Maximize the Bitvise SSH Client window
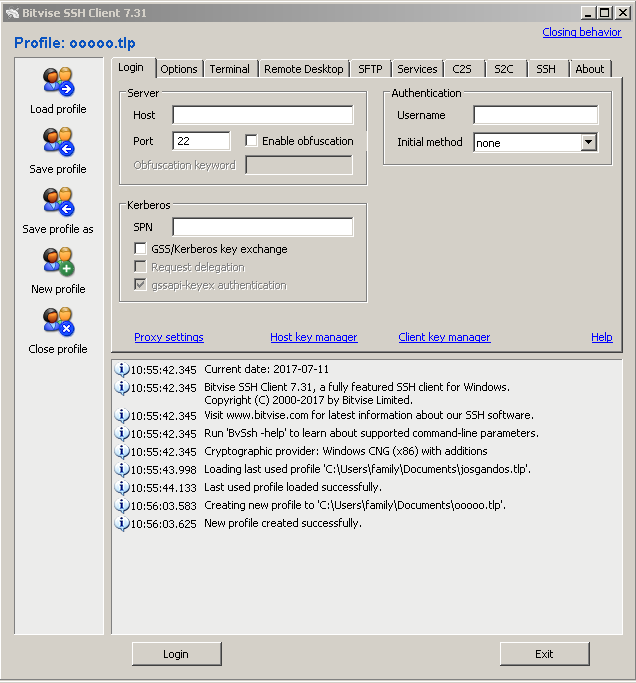The width and height of the screenshot is (636, 683). (x=605, y=13)
